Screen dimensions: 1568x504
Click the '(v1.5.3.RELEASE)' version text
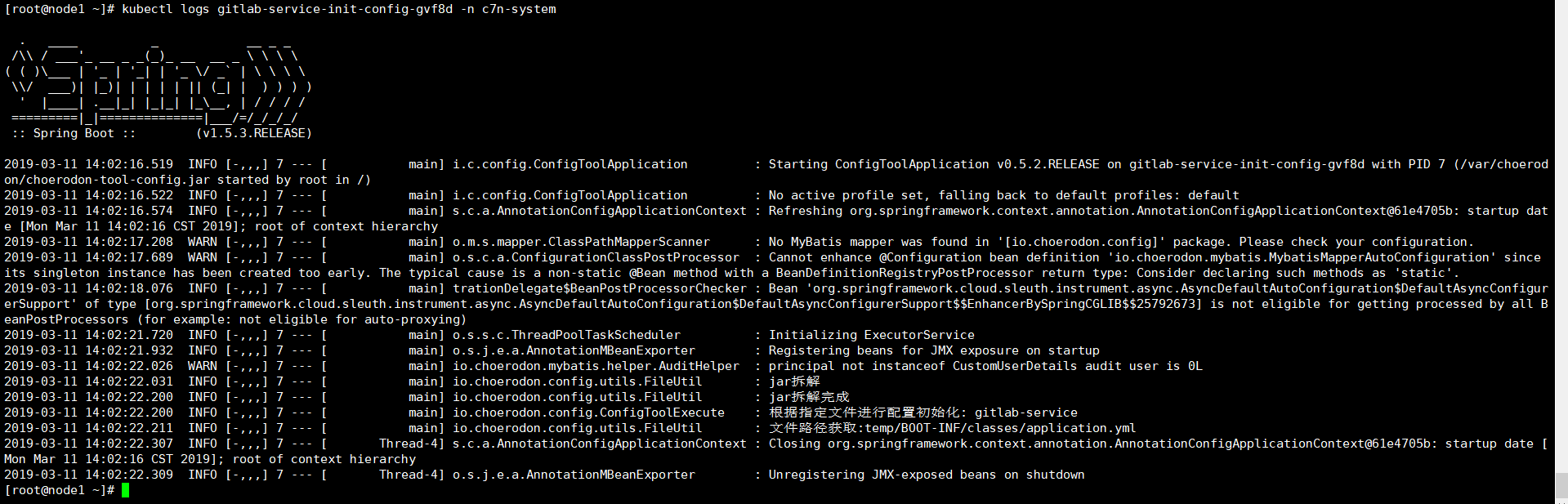click(254, 133)
